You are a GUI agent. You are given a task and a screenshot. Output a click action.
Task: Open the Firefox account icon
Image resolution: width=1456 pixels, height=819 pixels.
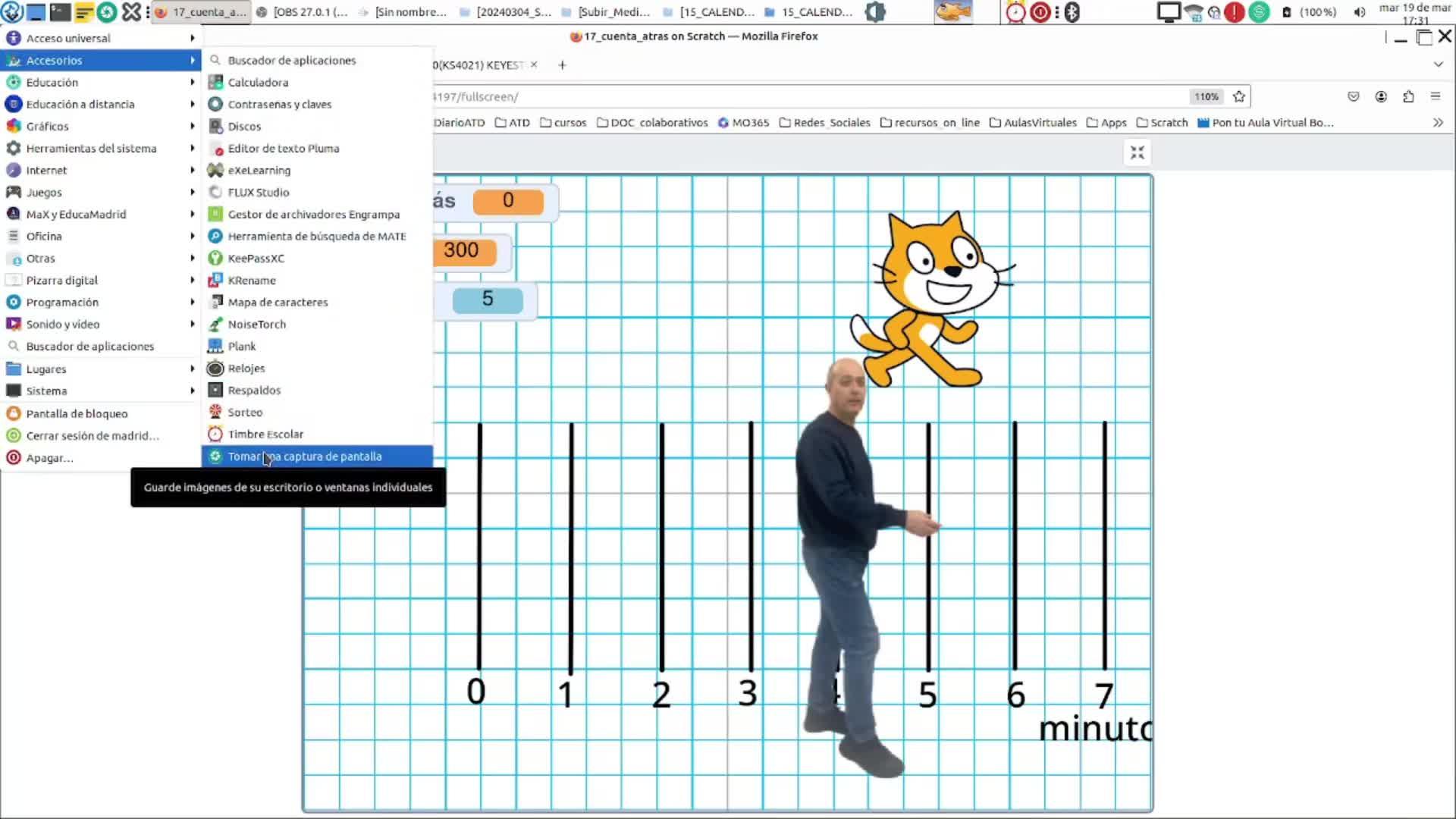[1381, 96]
